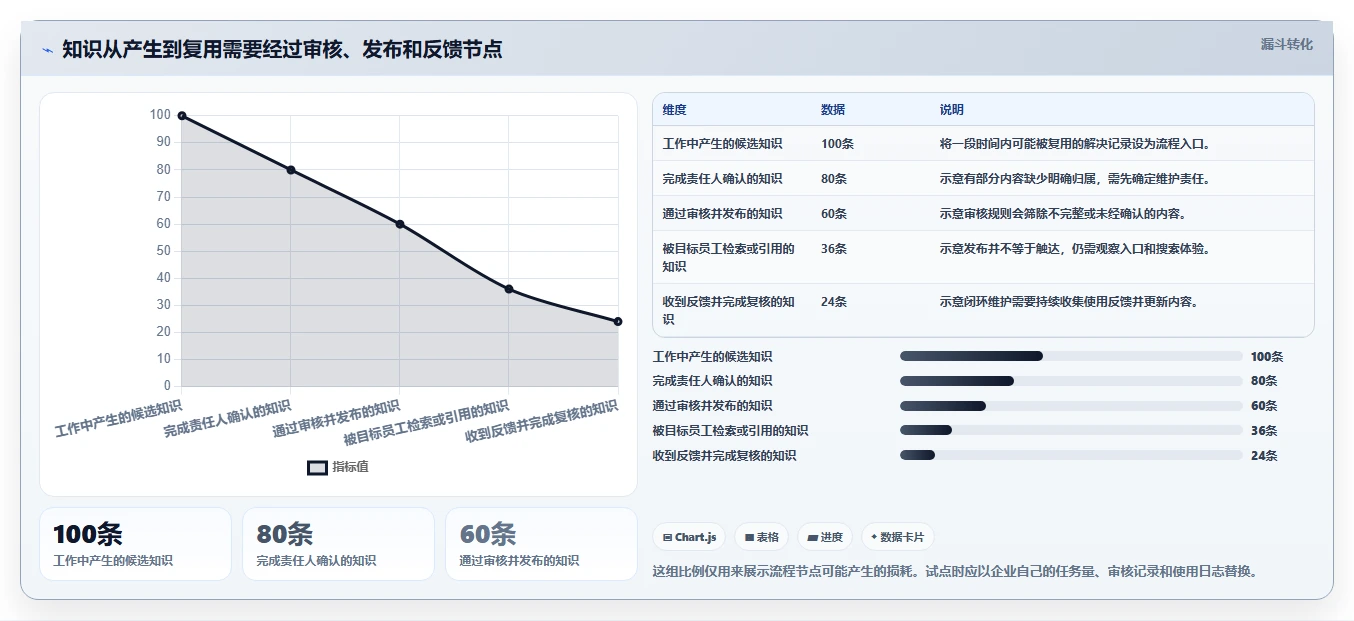Click chart x-axis label 被目标员工检索或引用的知识
The height and width of the screenshot is (621, 1354).
tap(427, 423)
